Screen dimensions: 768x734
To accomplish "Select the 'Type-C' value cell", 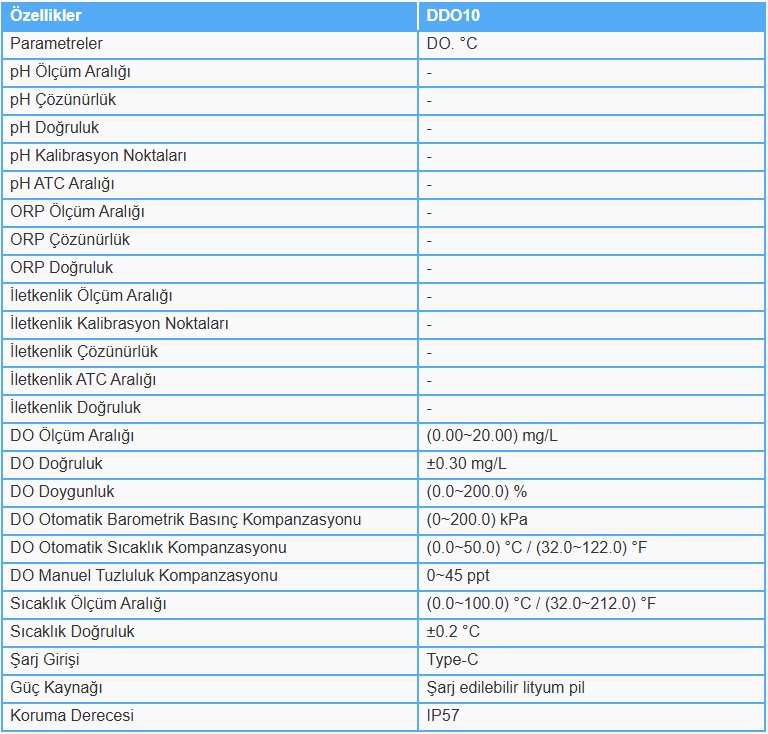I will pos(592,660).
